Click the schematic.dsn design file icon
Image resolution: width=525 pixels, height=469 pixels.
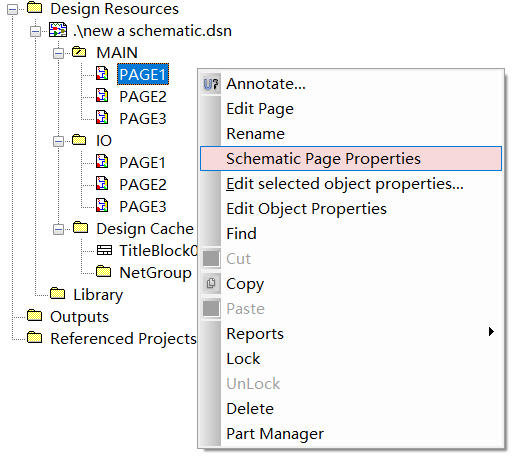tap(58, 30)
